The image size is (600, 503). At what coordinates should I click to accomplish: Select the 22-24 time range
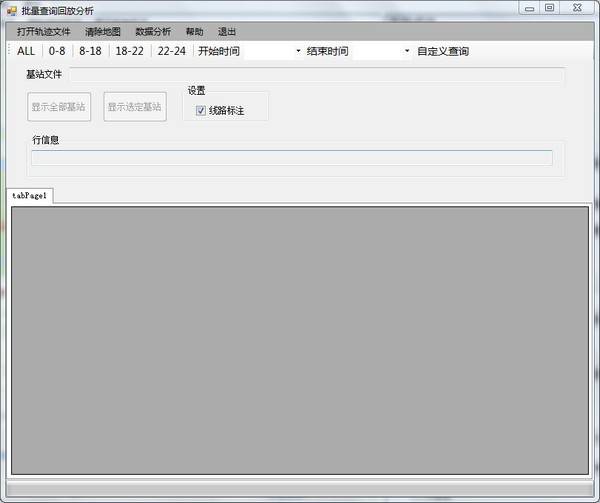tap(172, 51)
